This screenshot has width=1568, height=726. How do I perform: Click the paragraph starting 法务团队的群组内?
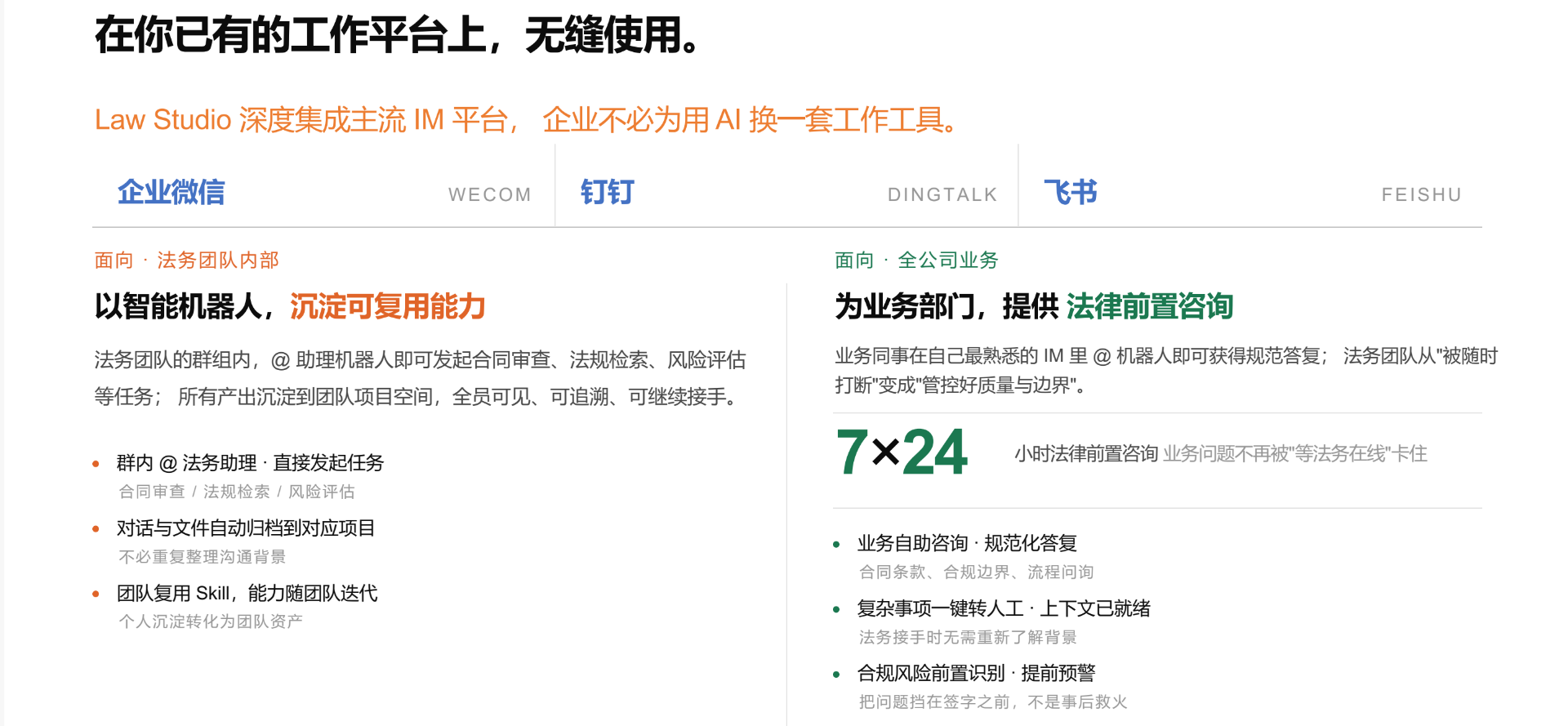point(421,378)
